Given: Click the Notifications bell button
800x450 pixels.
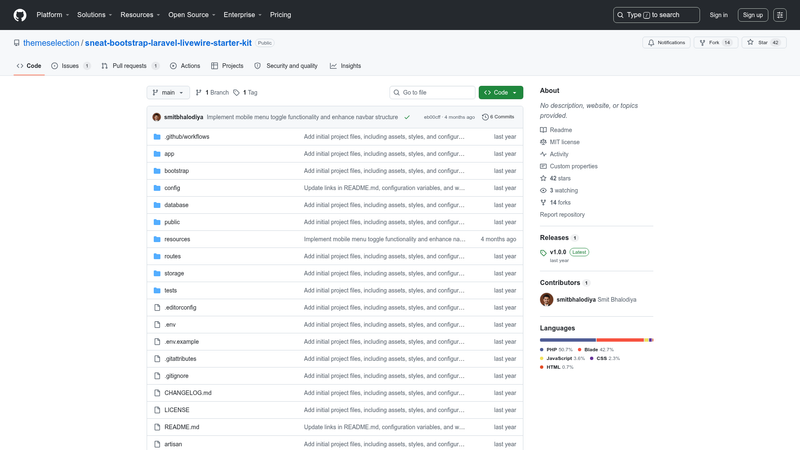Looking at the screenshot, I should click(x=666, y=42).
